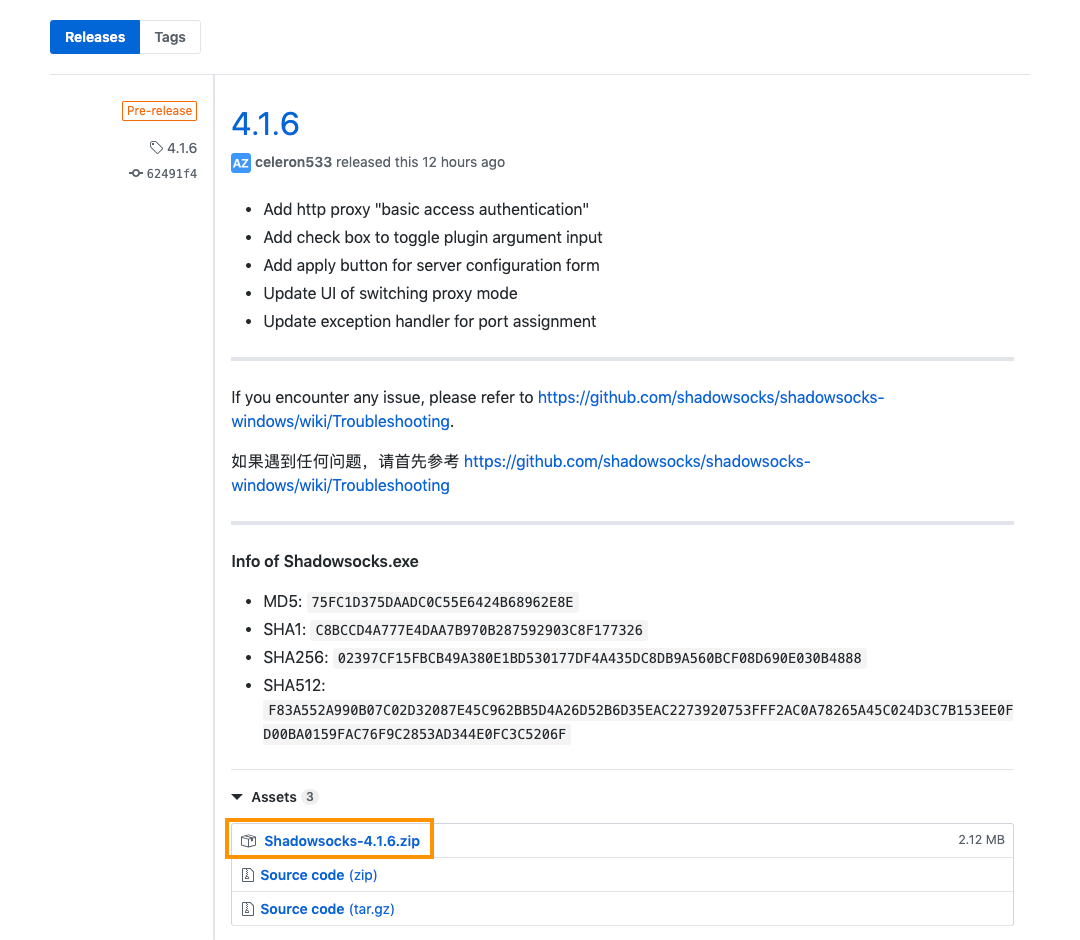The width and height of the screenshot is (1080, 940).
Task: Click "Add check box to toggle plugin" bullet
Action: [433, 238]
